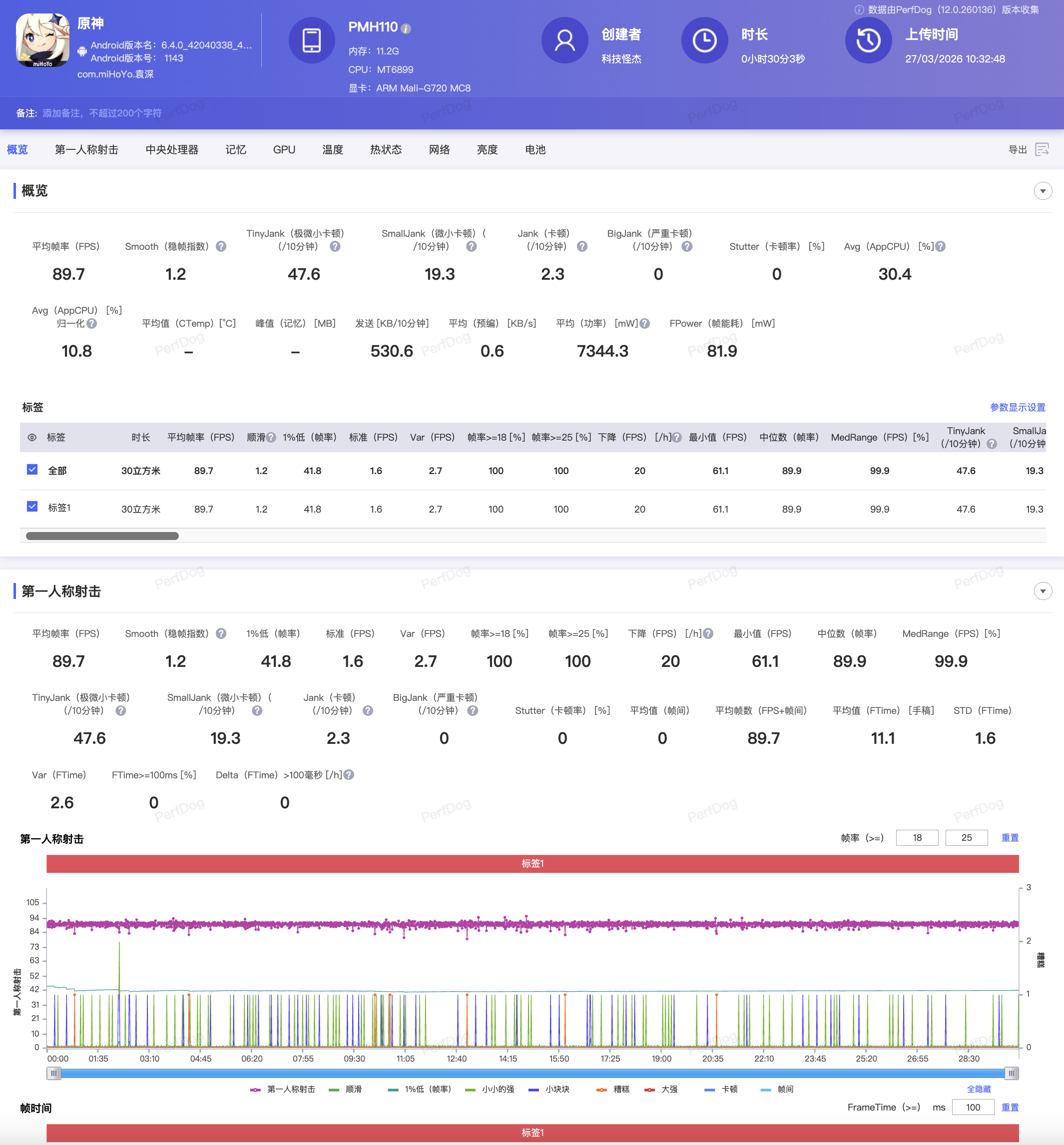This screenshot has width=1064, height=1145.
Task: Switch to the GPU tab
Action: pyautogui.click(x=284, y=150)
